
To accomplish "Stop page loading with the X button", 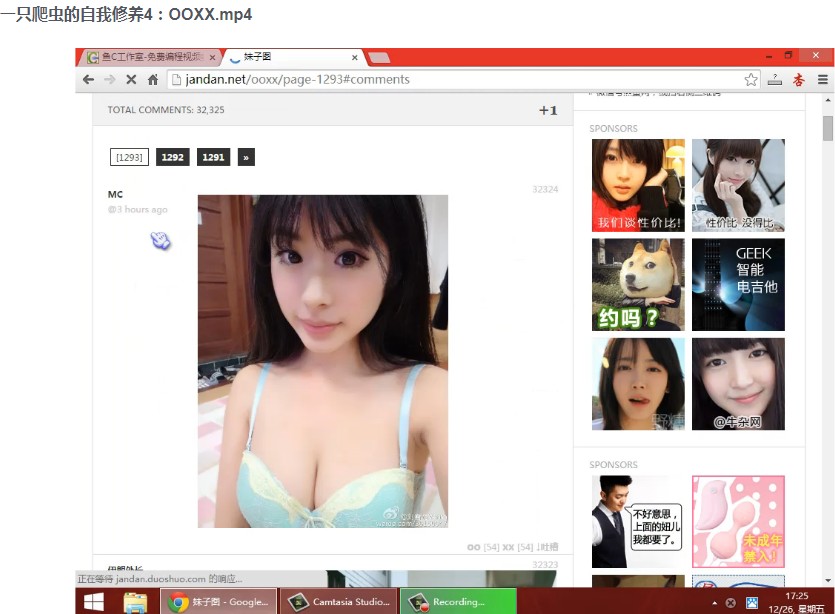I will [131, 79].
